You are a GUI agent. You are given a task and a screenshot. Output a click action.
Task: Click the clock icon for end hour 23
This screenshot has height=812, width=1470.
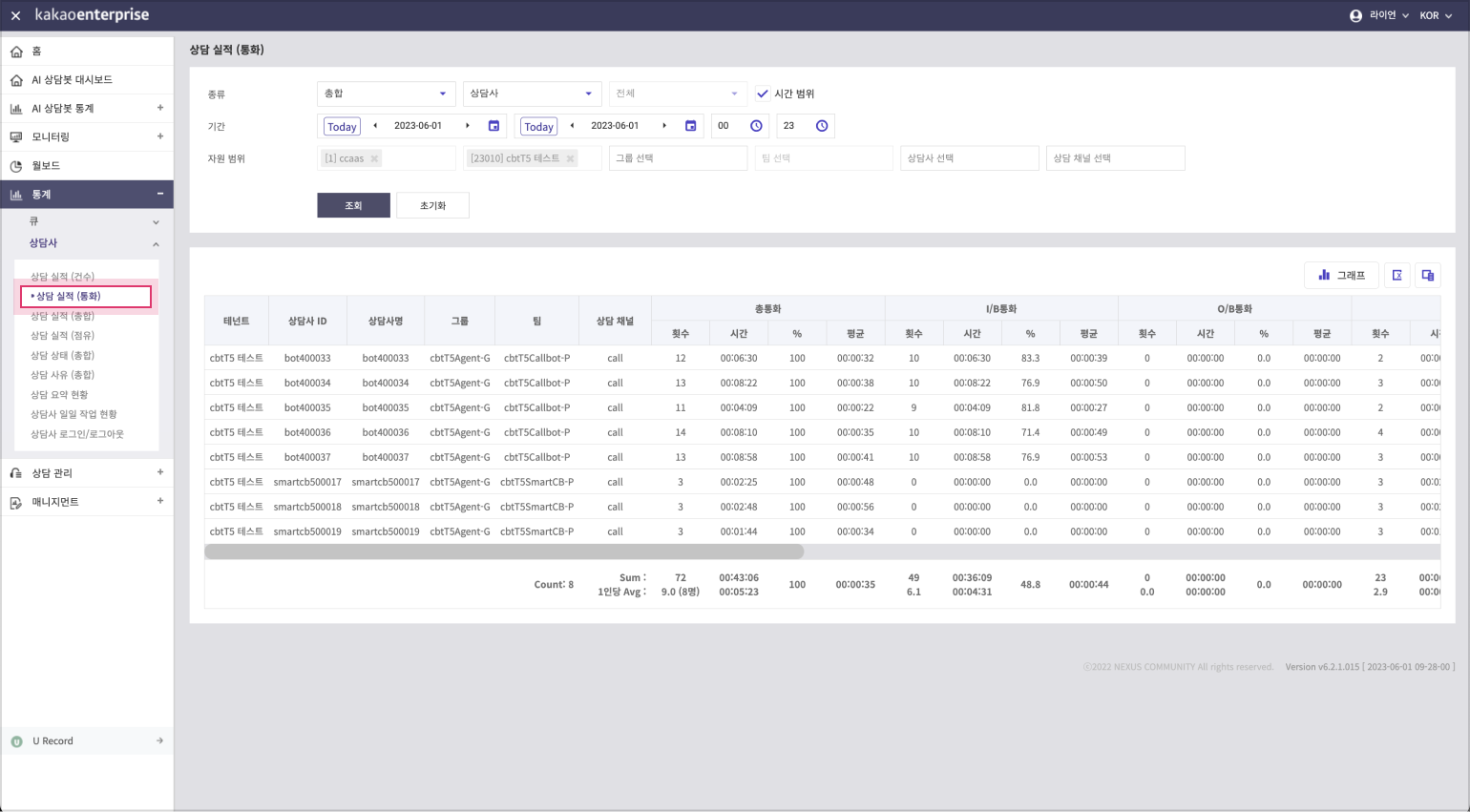(822, 126)
